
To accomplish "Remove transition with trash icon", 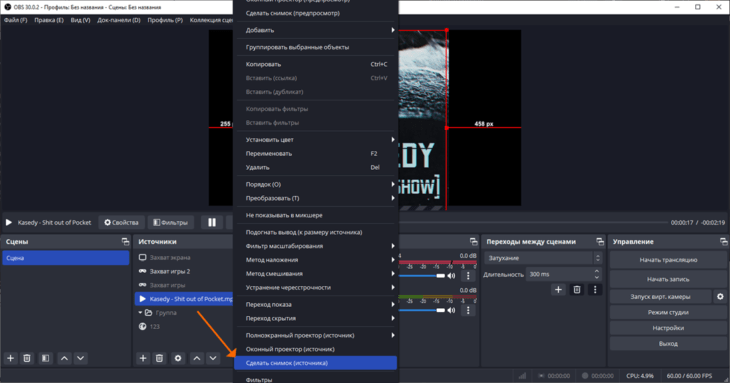I will point(577,289).
